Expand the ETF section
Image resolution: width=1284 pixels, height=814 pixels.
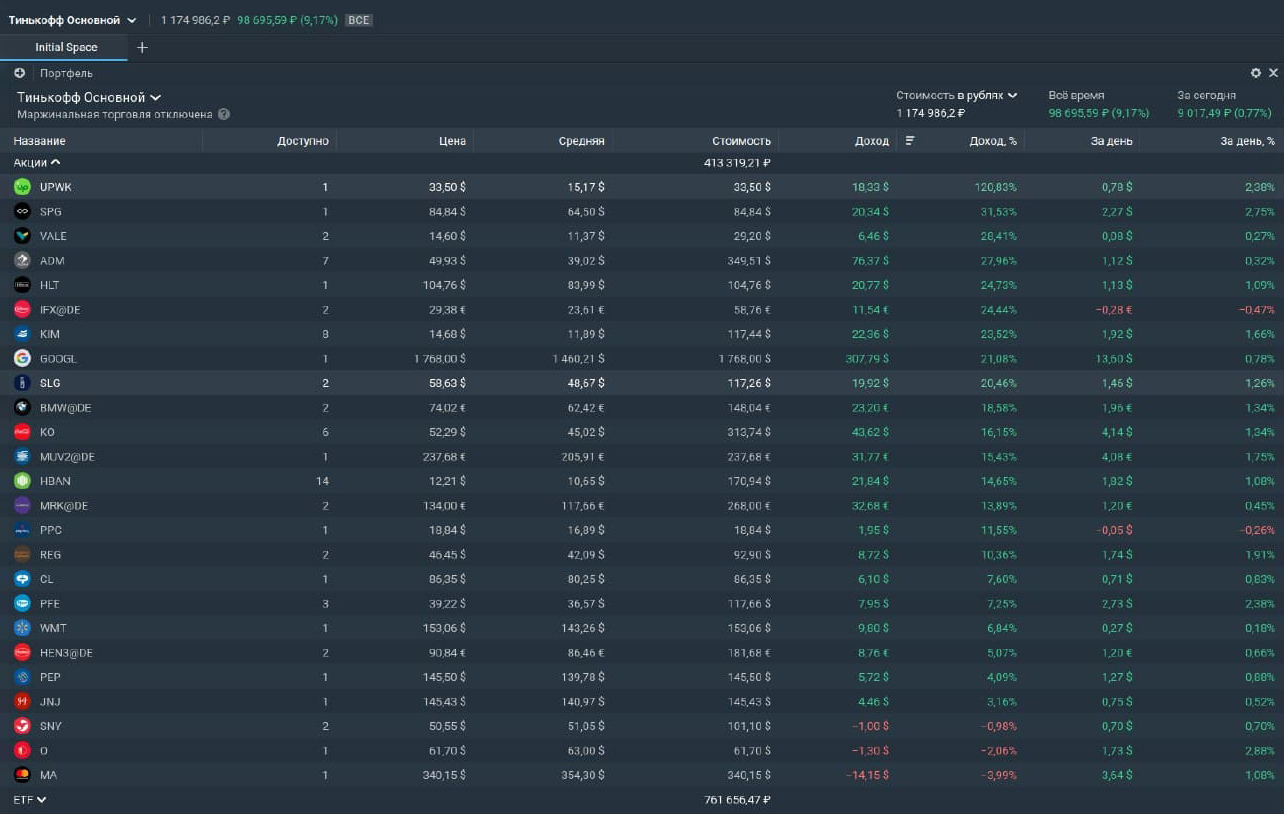30,800
